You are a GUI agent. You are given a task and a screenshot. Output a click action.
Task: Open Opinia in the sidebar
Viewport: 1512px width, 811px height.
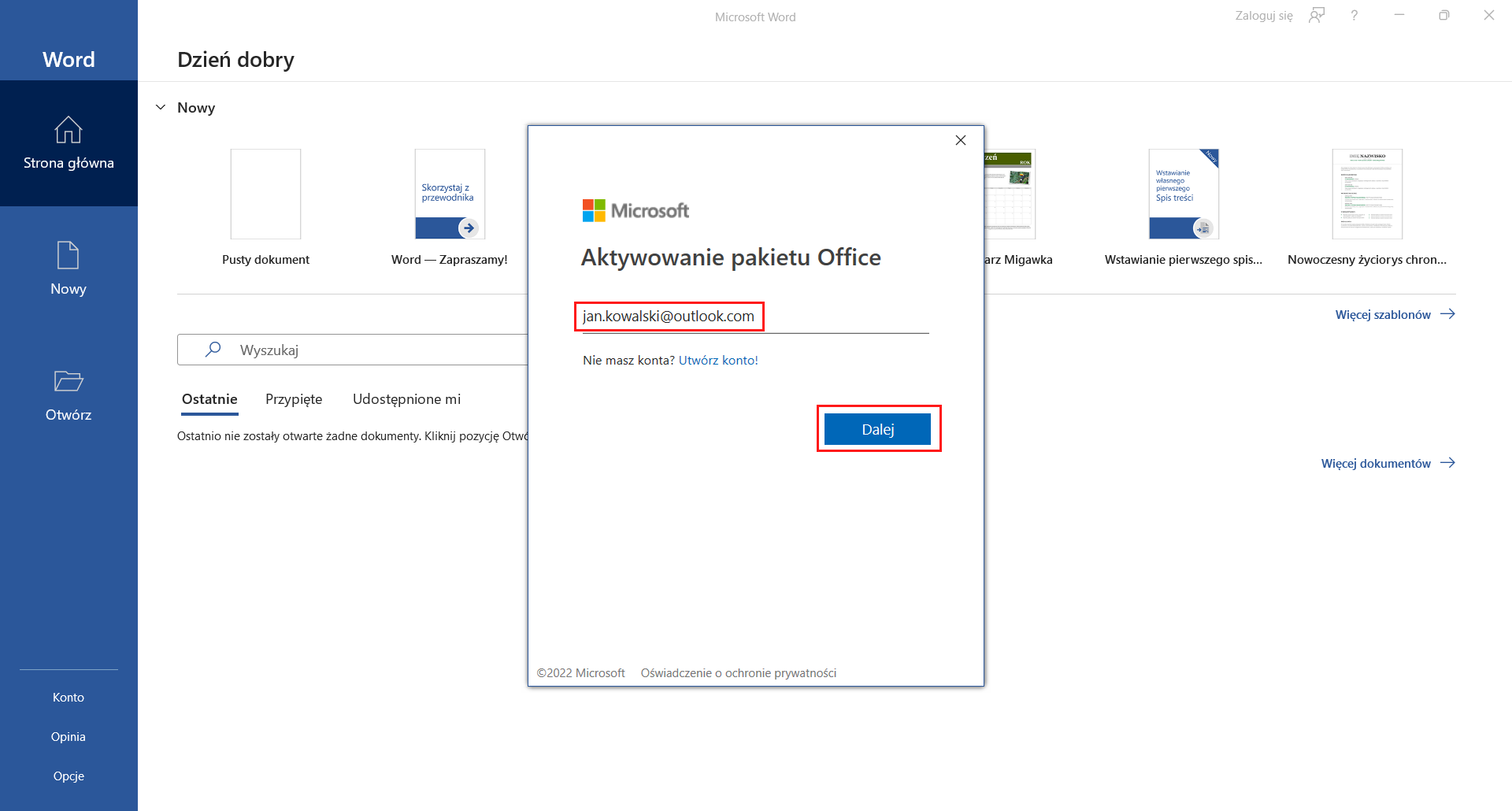(x=69, y=737)
